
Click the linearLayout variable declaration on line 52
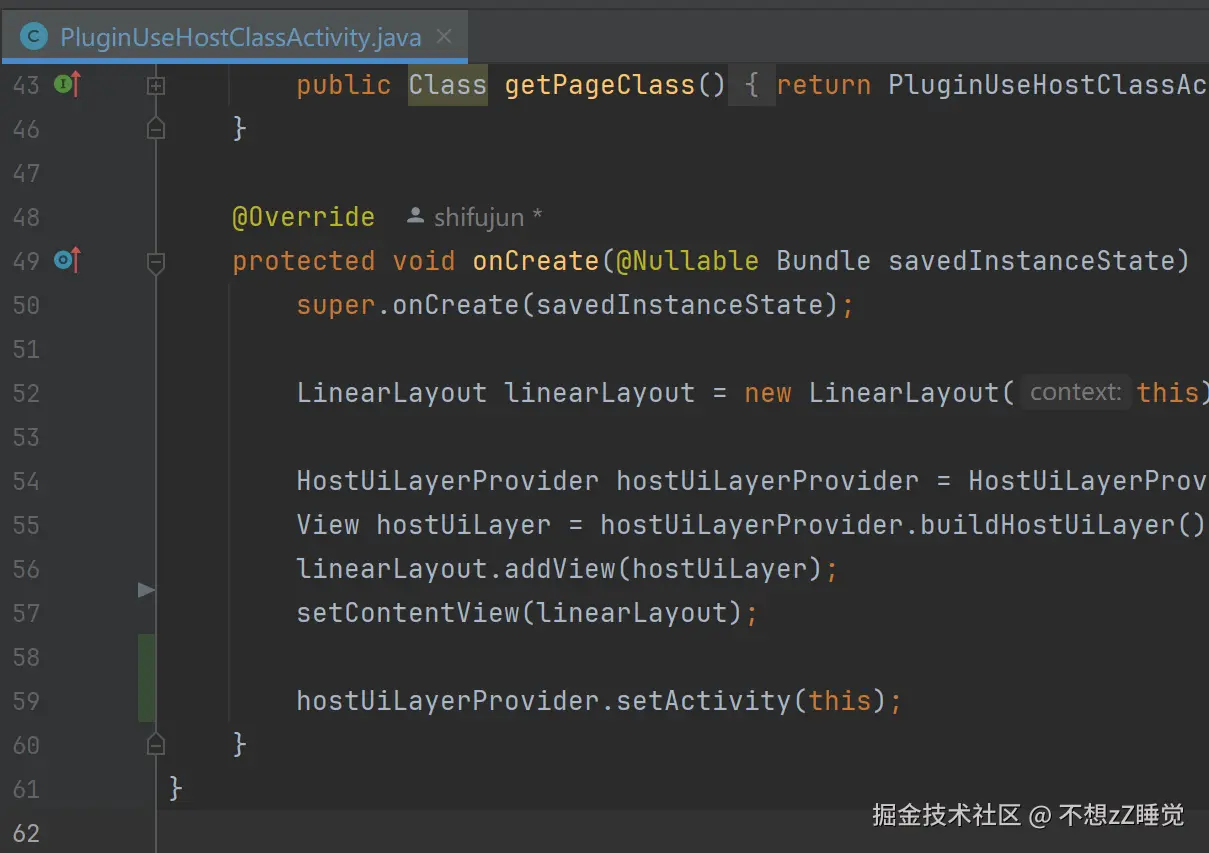tap(599, 393)
